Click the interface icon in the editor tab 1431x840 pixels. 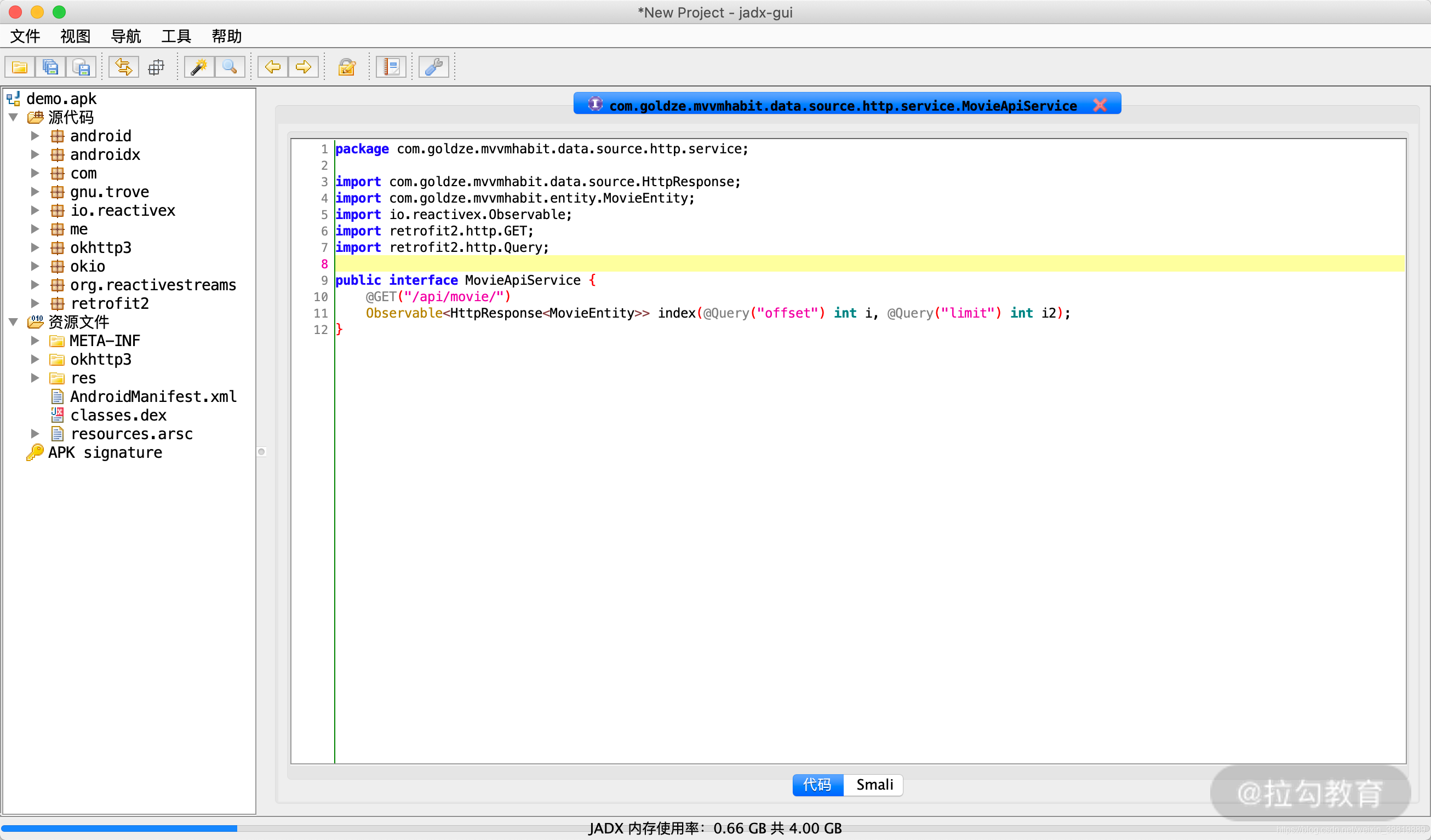(x=594, y=104)
